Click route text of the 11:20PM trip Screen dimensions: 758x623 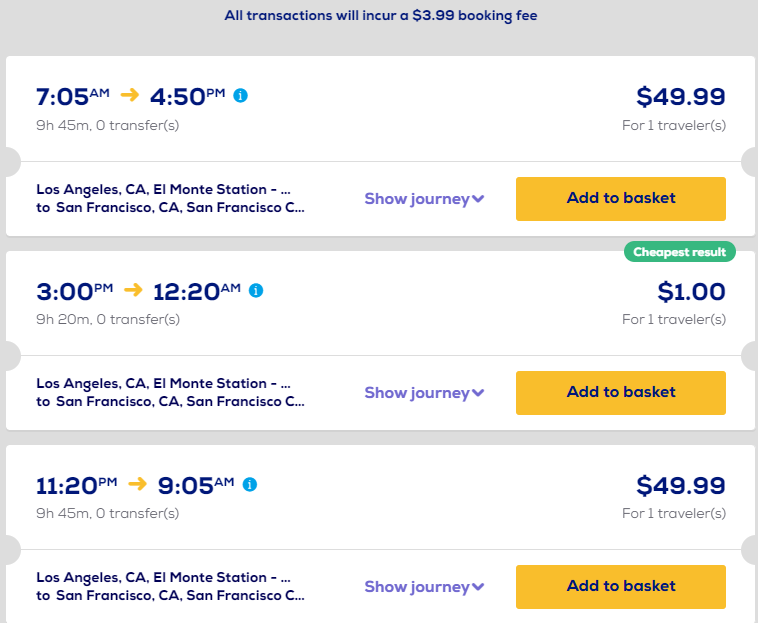click(x=170, y=586)
